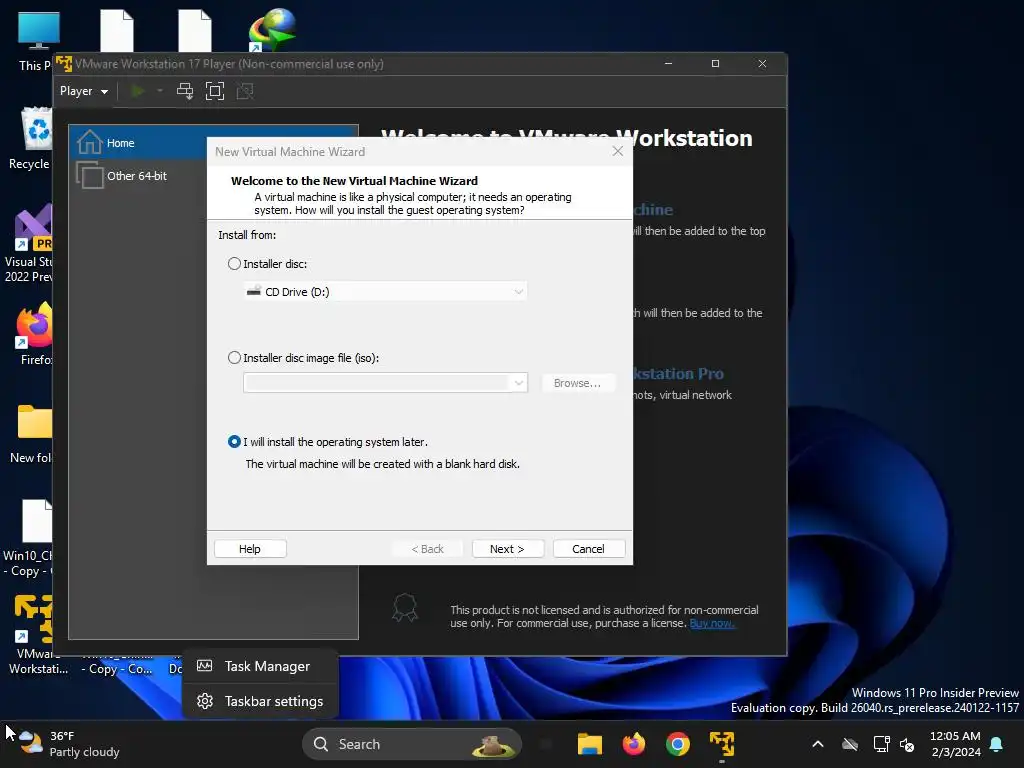The image size is (1024, 768).
Task: Select the Win10 Copy file desktop icon
Action: point(29,538)
